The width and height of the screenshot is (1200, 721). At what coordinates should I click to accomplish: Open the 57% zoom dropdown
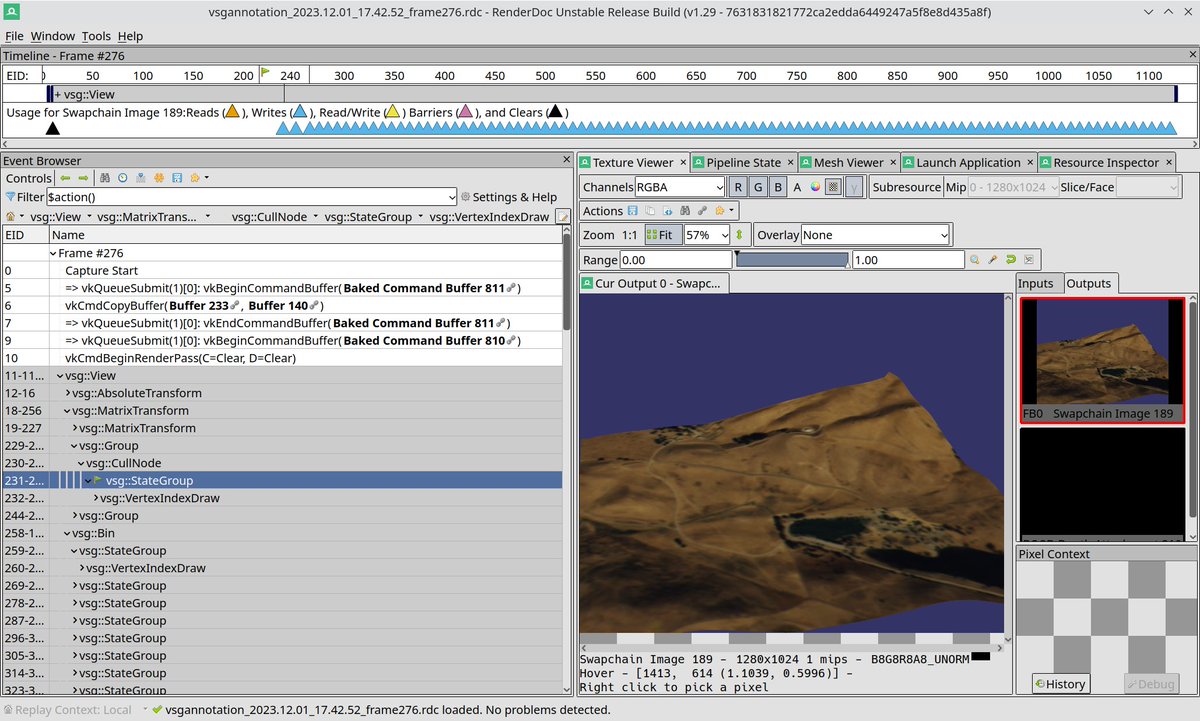(x=707, y=235)
